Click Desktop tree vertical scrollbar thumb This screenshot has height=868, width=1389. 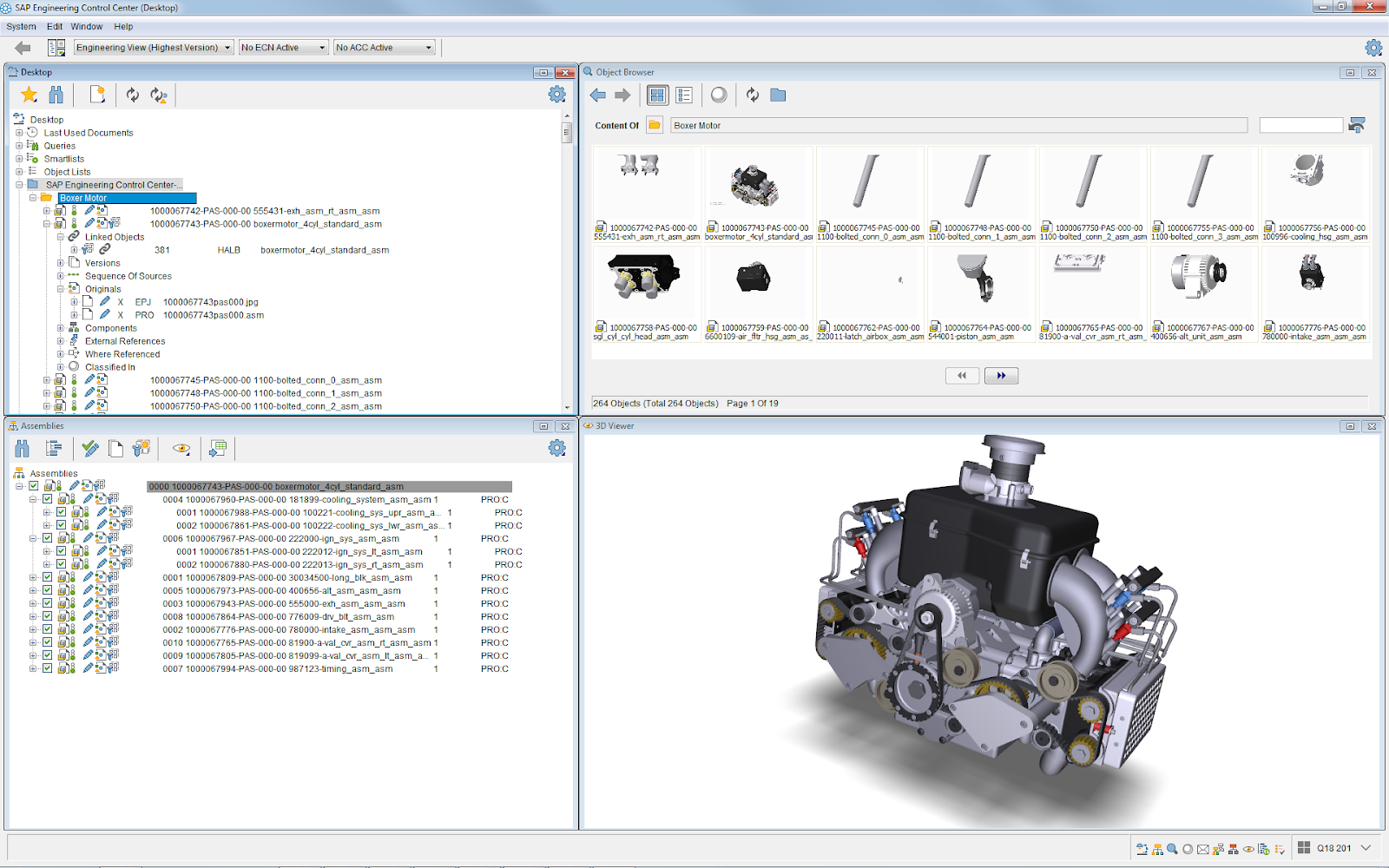(567, 133)
